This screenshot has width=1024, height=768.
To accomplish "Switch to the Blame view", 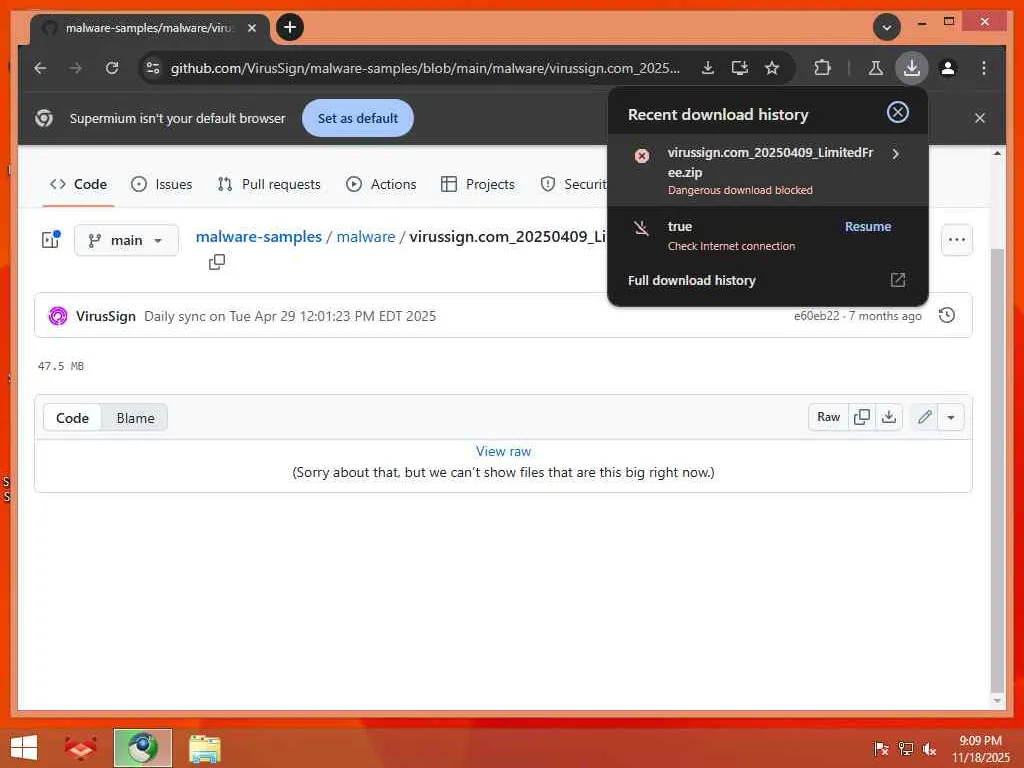I will (135, 418).
